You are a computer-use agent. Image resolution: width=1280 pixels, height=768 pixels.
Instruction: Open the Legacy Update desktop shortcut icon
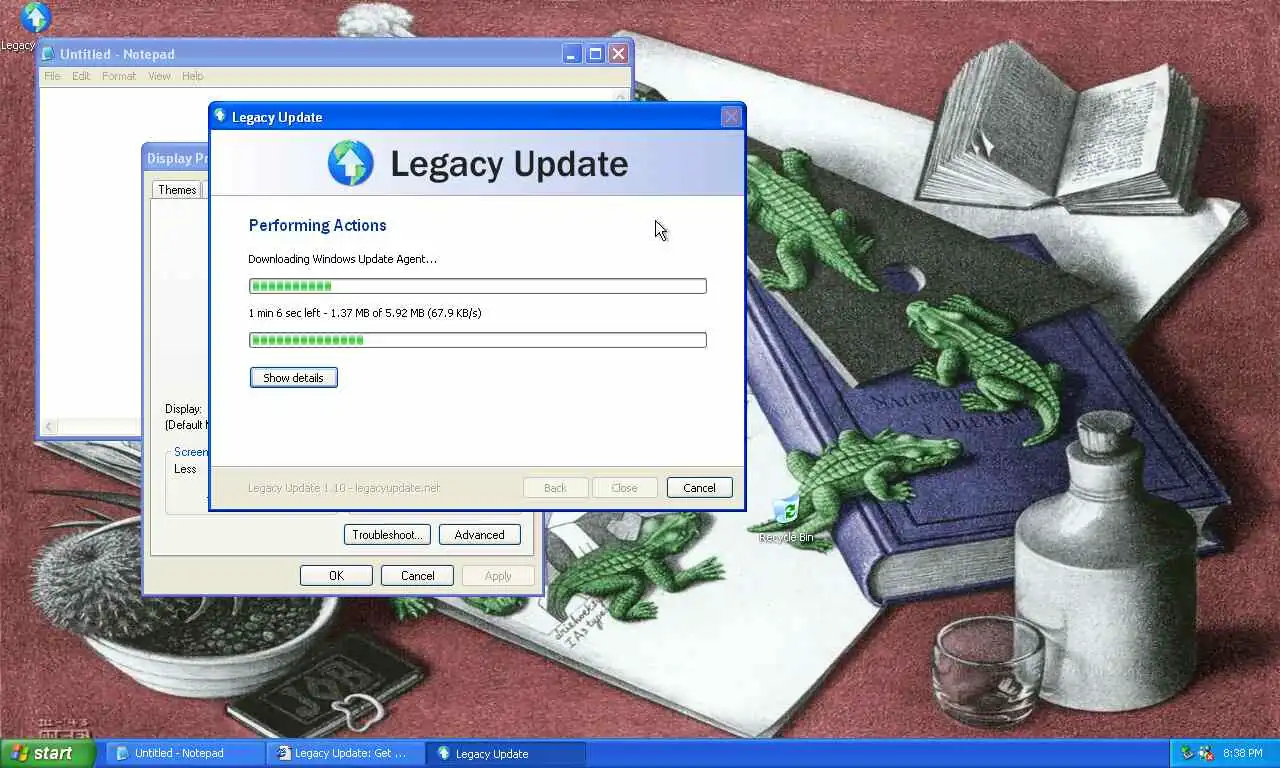[x=34, y=18]
